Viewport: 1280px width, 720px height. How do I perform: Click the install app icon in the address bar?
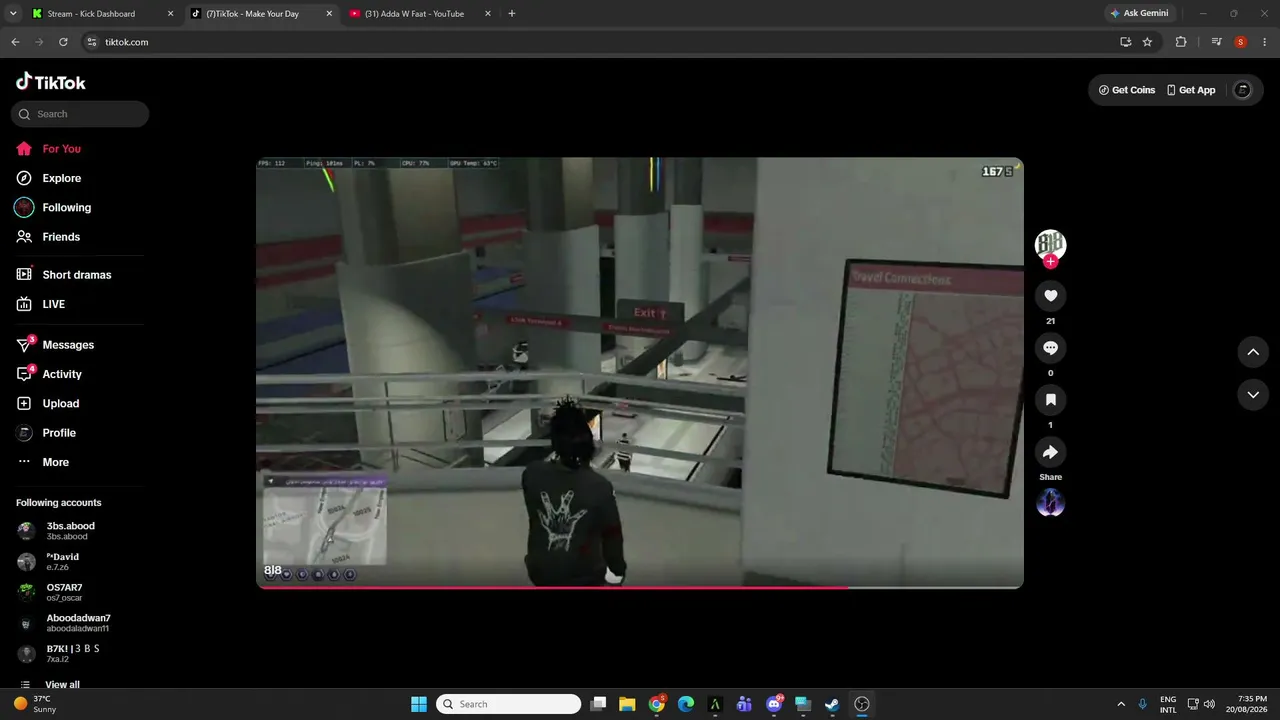pyautogui.click(x=1125, y=42)
